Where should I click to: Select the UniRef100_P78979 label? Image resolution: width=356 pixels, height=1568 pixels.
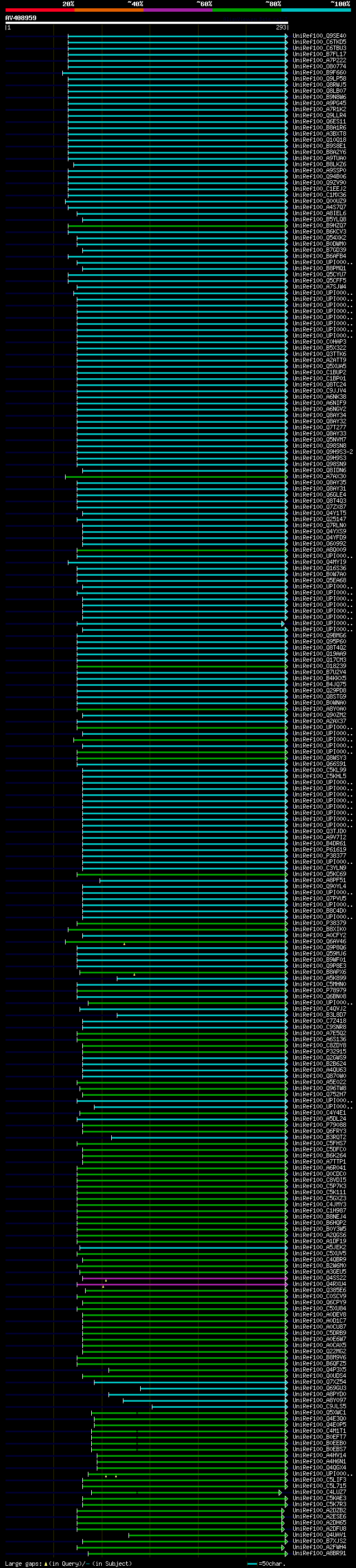coord(319,990)
